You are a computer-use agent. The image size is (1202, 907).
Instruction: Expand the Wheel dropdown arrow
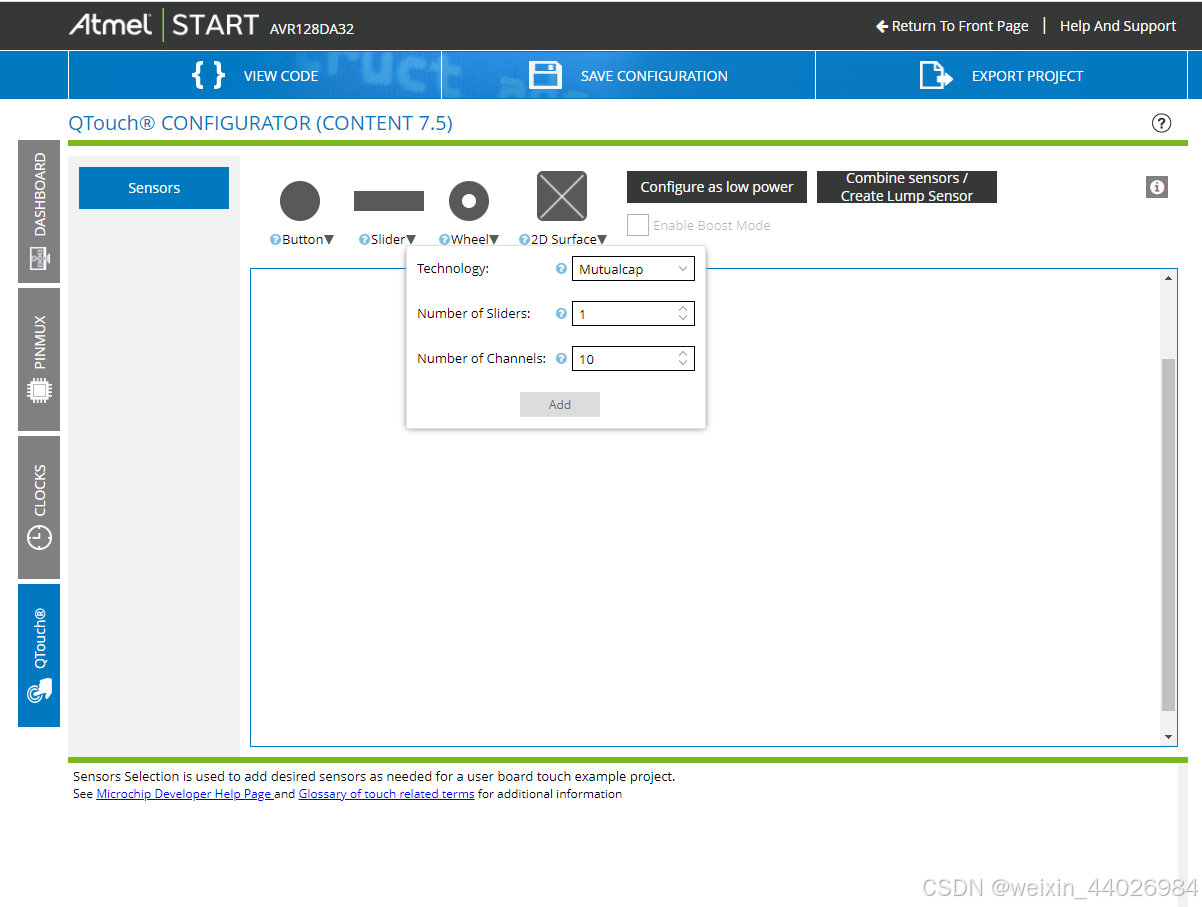pos(494,240)
